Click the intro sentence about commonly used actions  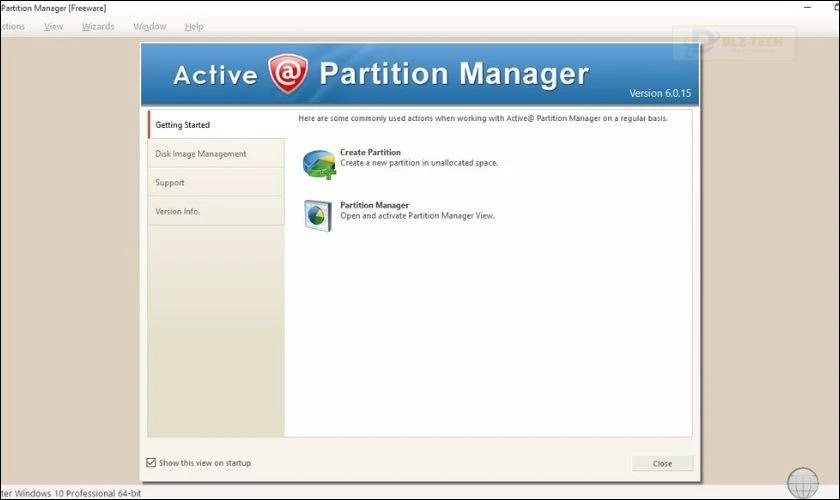click(x=483, y=118)
